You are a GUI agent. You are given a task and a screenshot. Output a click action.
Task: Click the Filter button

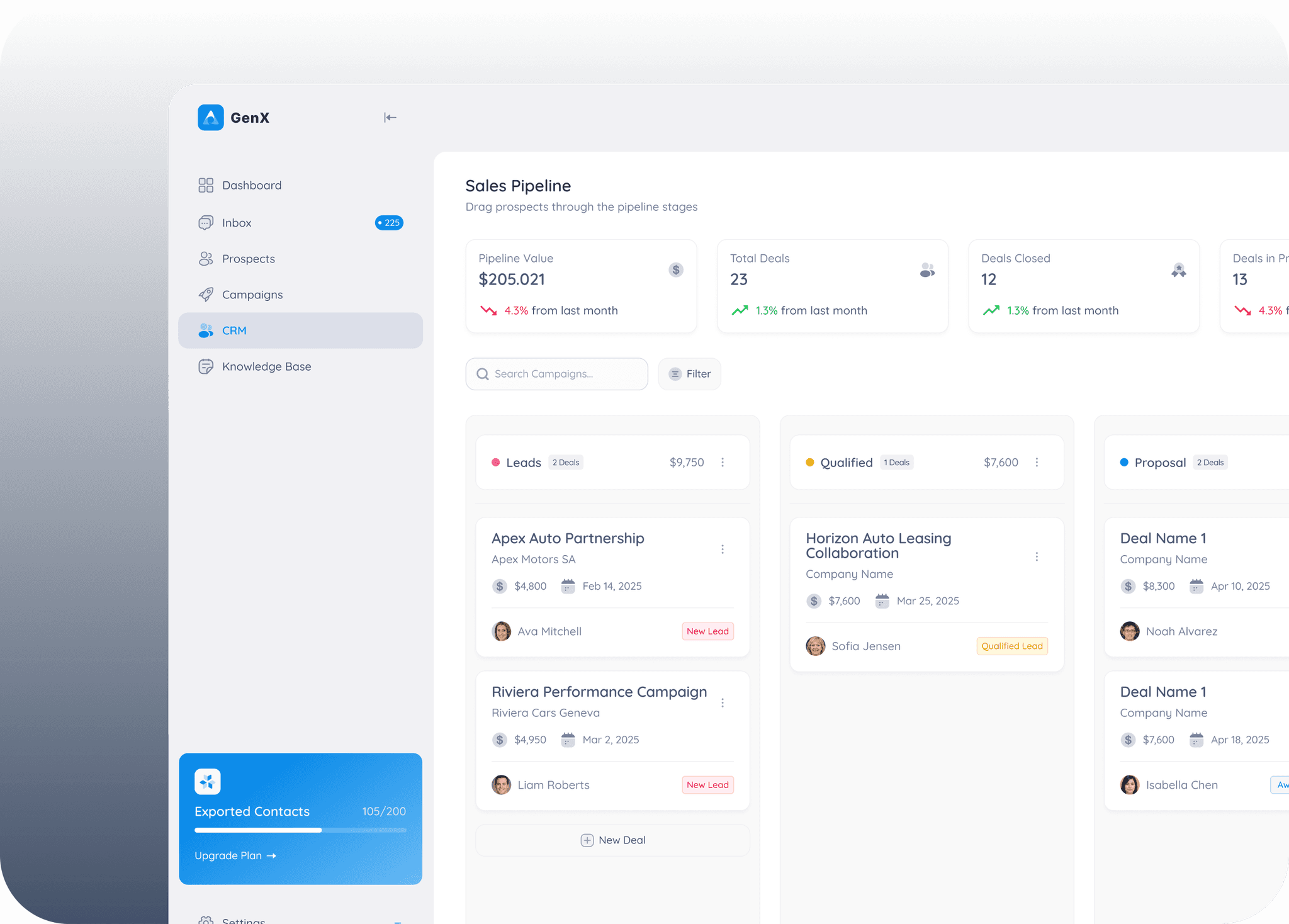pos(689,374)
